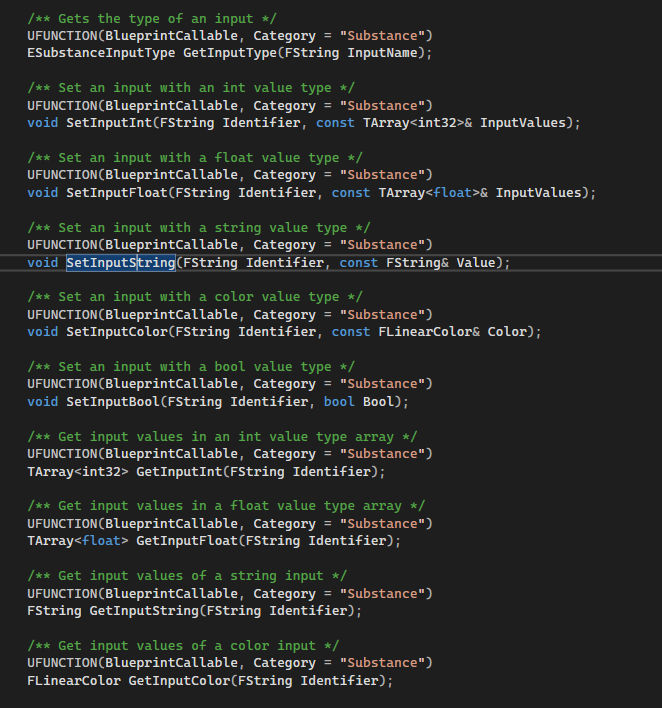Click the comment 'Get input values of a string input'
The height and width of the screenshot is (708, 662).
pos(187,576)
